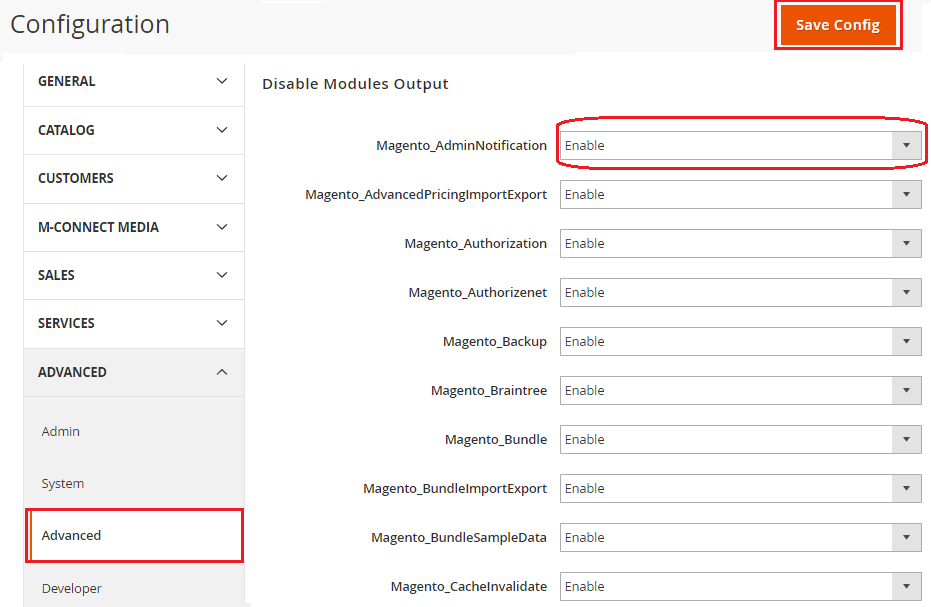This screenshot has width=931, height=607.
Task: Expand the SERVICES section
Action: tap(133, 323)
